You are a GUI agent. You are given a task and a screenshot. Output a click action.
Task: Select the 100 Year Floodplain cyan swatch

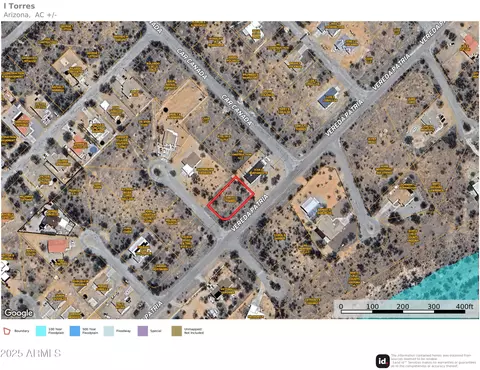point(41,331)
